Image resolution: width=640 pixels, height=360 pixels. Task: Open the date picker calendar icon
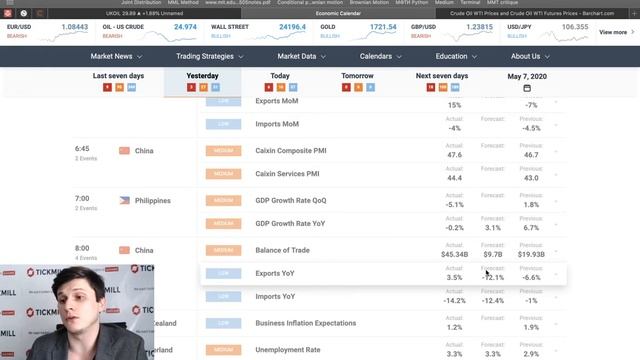527,88
